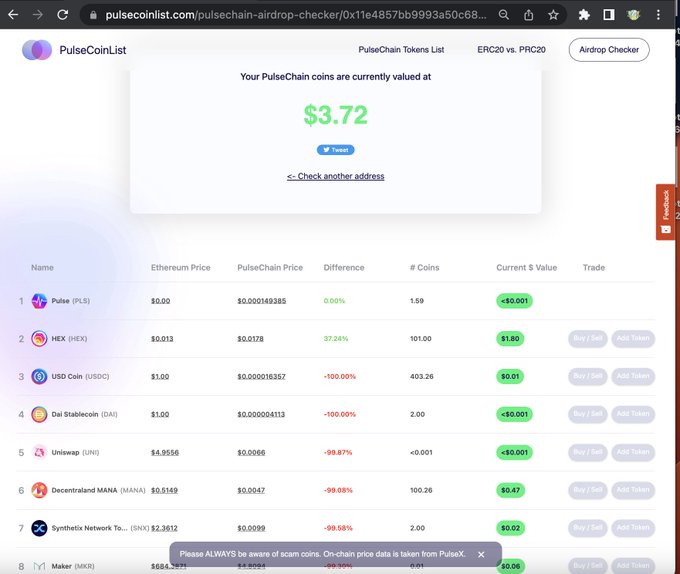This screenshot has height=574, width=680.
Task: Click the Tweet button
Action: click(336, 150)
